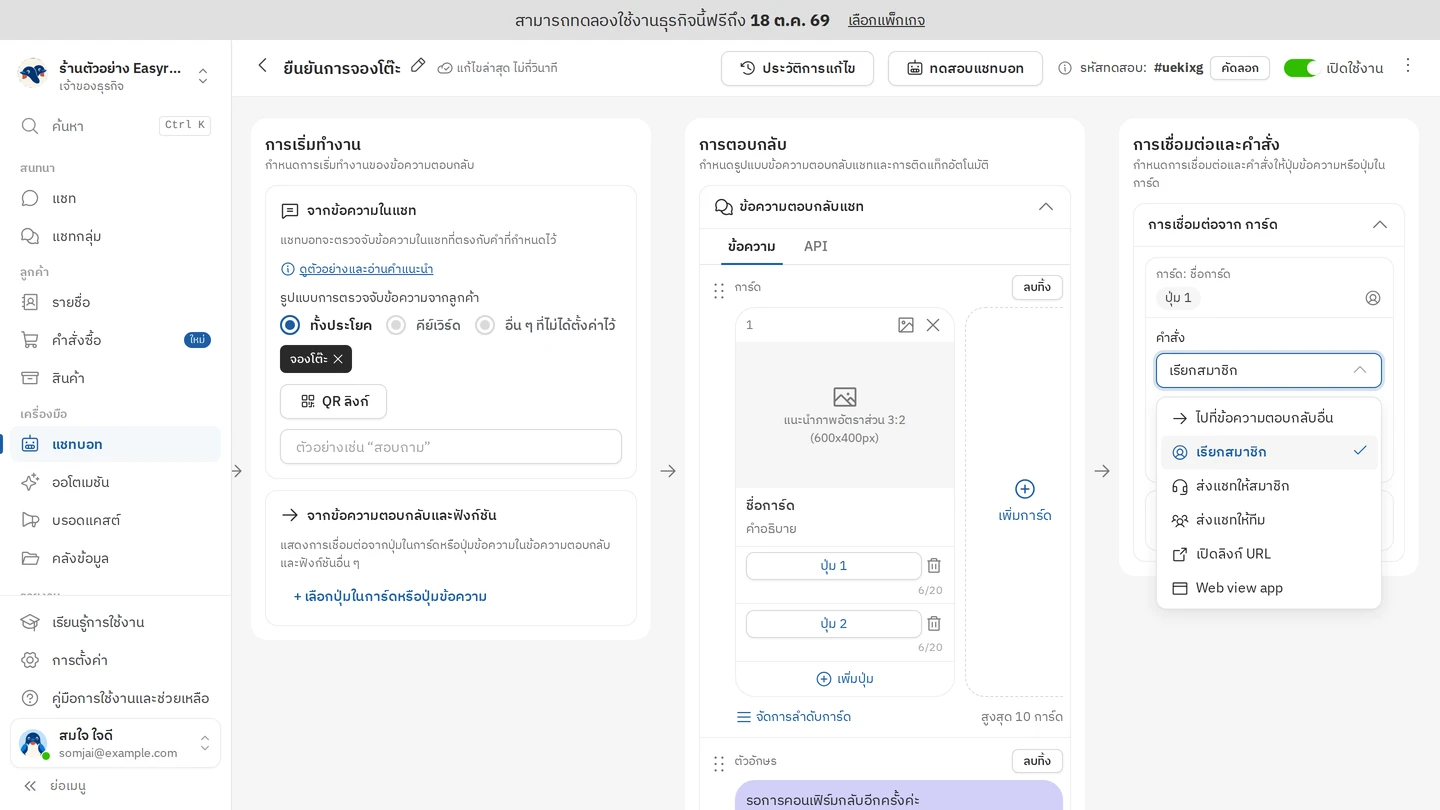Image resolution: width=1440 pixels, height=810 pixels.
Task: Click the ตัวอย่างเช่น "สอบถาม" keyword input field
Action: pyautogui.click(x=451, y=447)
